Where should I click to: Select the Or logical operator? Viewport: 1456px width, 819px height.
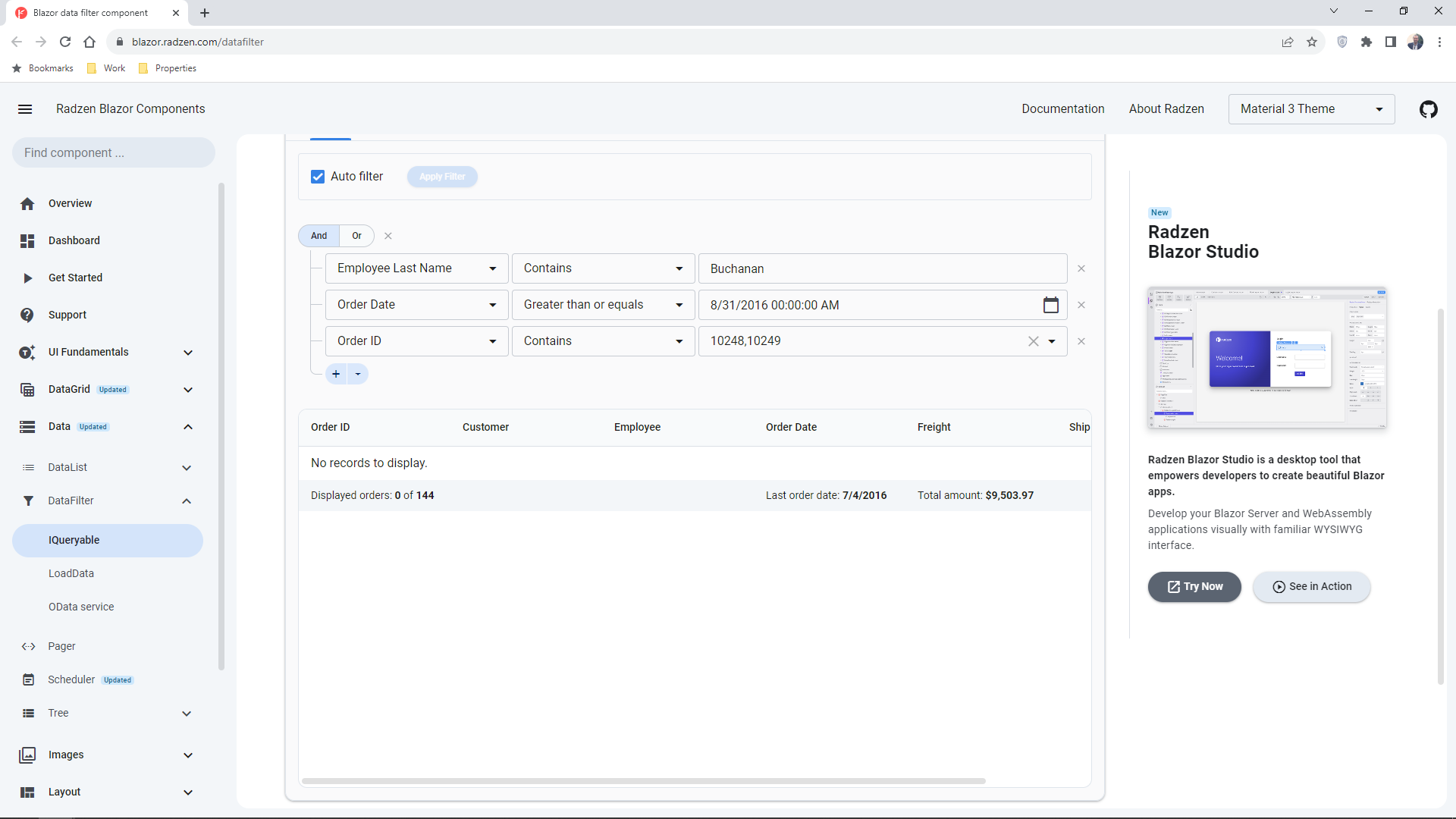pos(356,236)
